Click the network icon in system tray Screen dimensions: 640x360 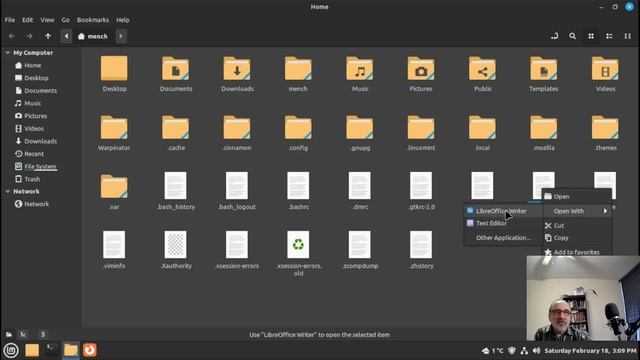pyautogui.click(x=524, y=351)
